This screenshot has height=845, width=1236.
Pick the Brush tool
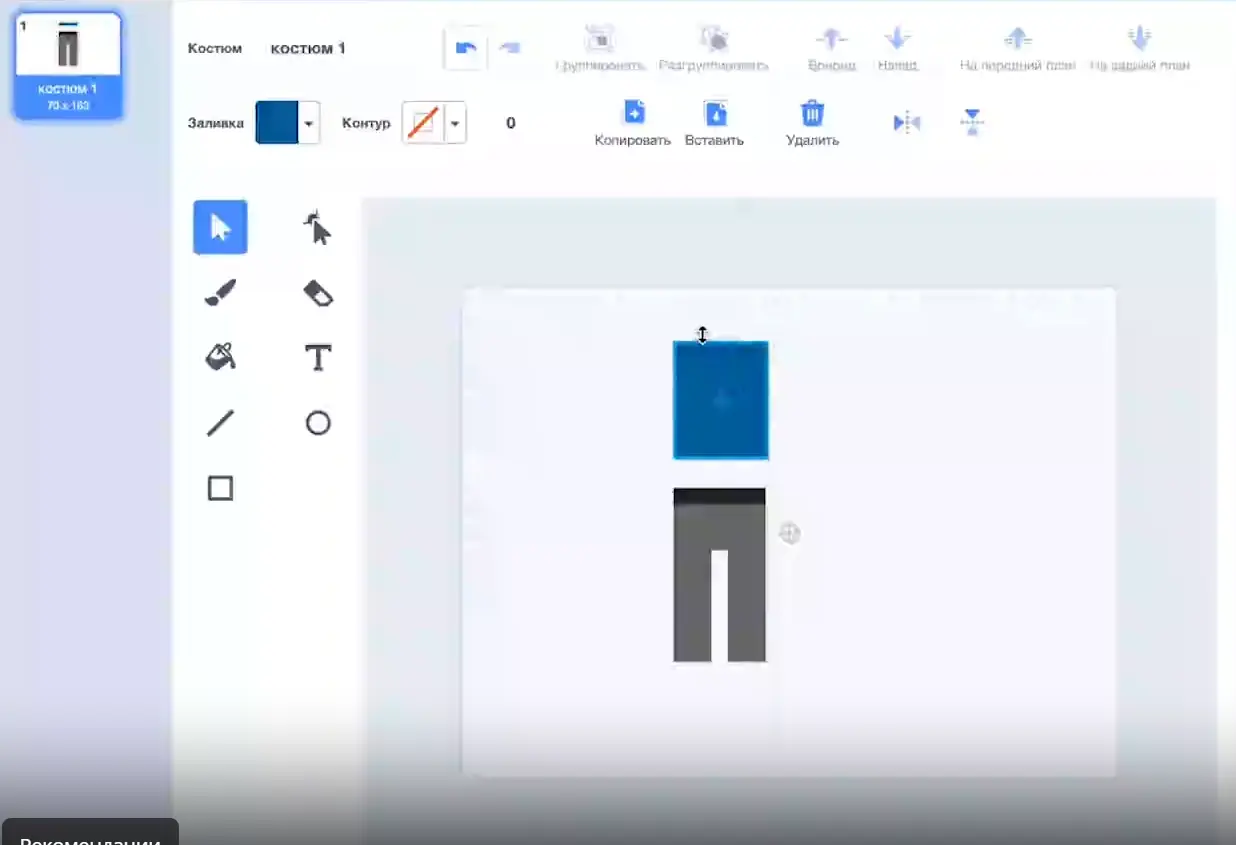tap(220, 293)
